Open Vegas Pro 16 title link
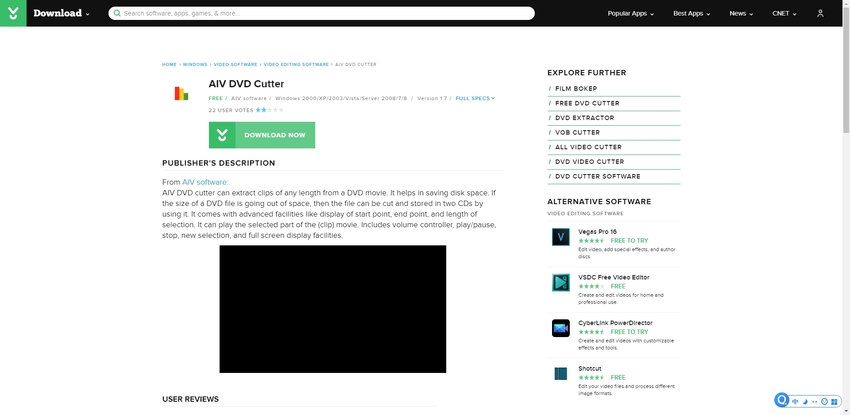This screenshot has height=415, width=850. coord(597,231)
